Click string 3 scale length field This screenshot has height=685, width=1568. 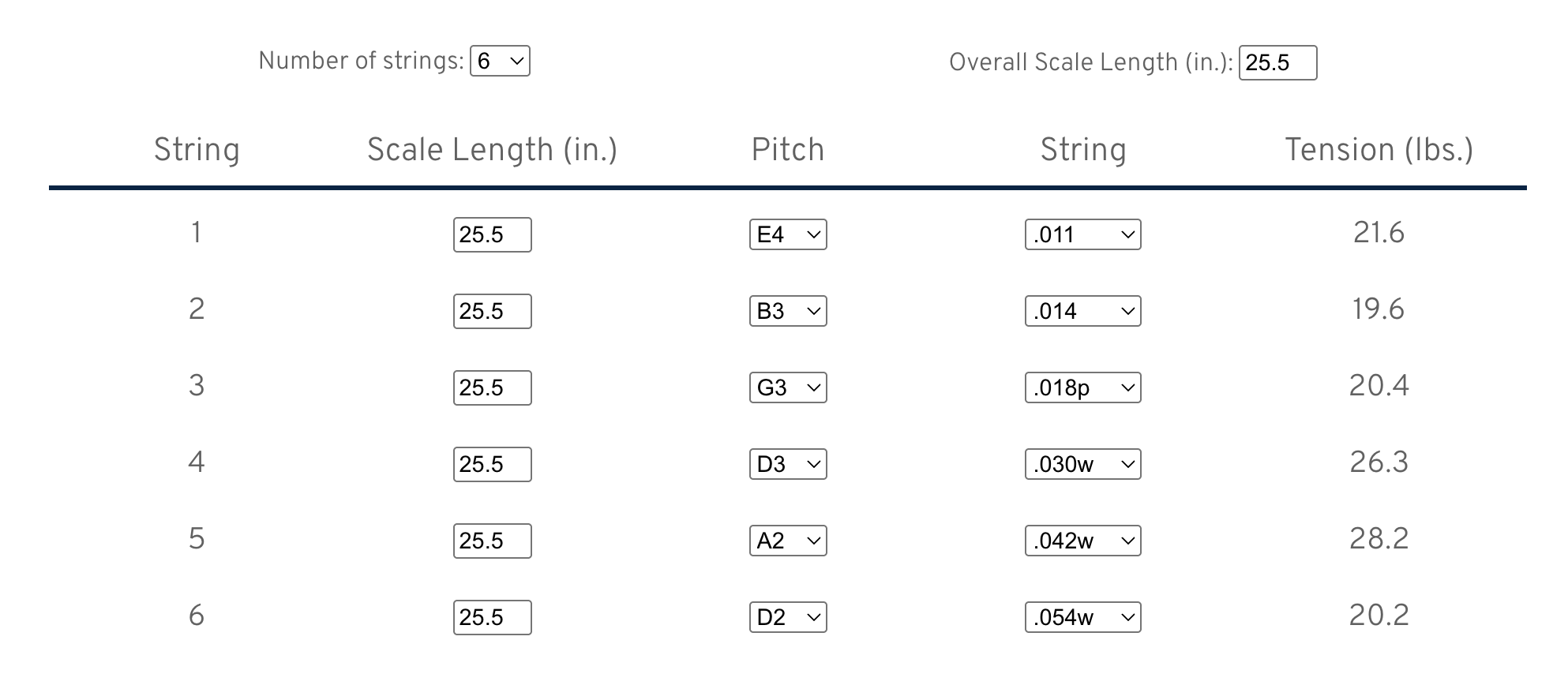coord(492,387)
